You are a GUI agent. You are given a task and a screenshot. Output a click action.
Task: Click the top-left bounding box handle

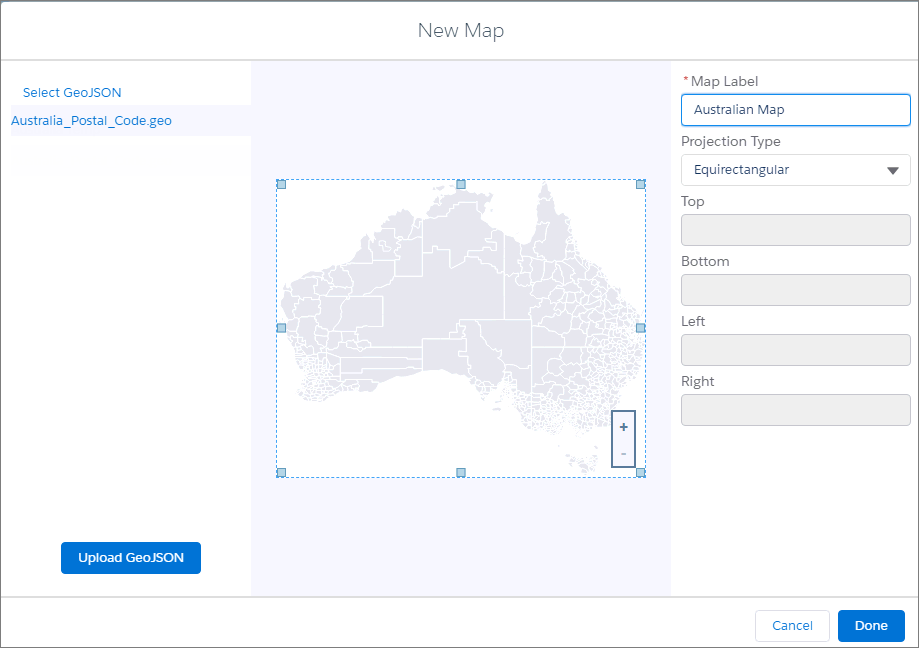281,185
